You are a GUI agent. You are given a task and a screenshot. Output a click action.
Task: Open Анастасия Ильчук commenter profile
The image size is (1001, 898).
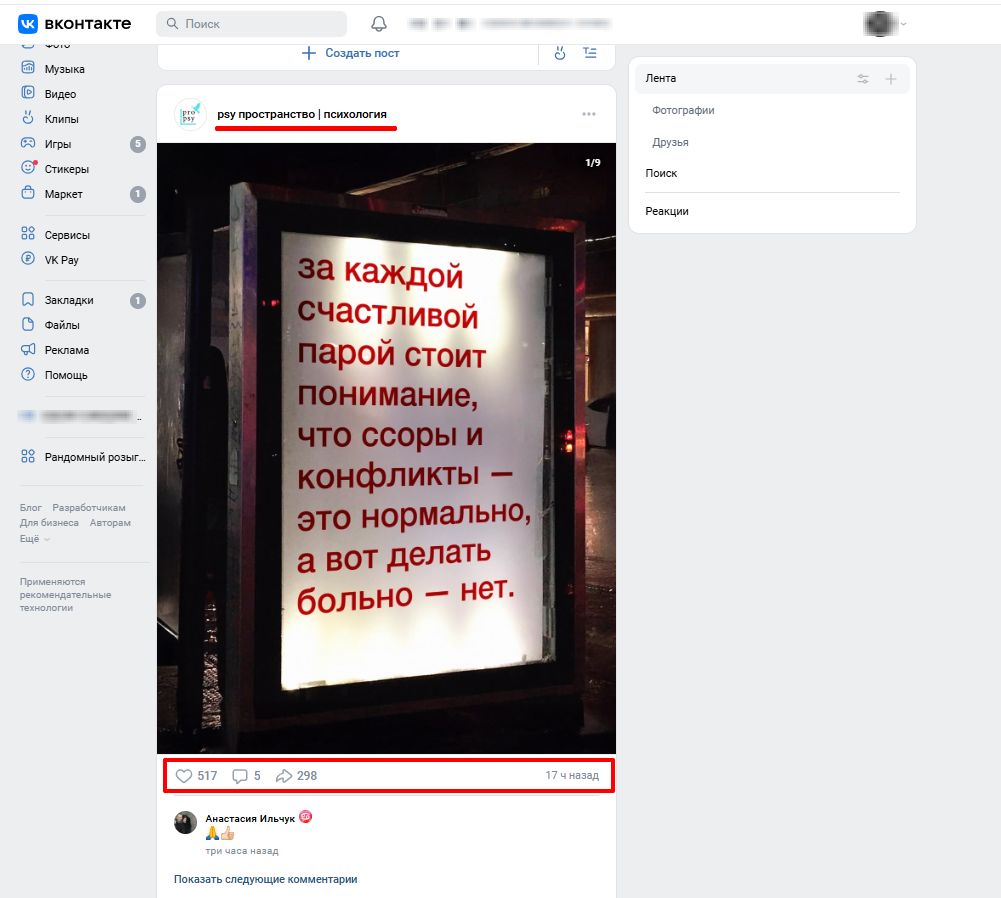[250, 818]
